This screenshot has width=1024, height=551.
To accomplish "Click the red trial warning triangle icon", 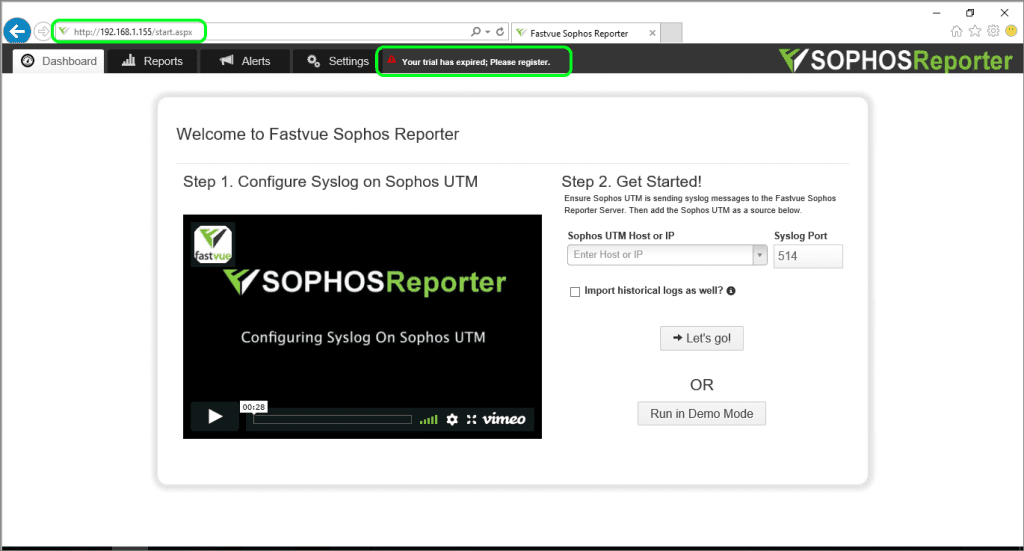I will tap(392, 59).
